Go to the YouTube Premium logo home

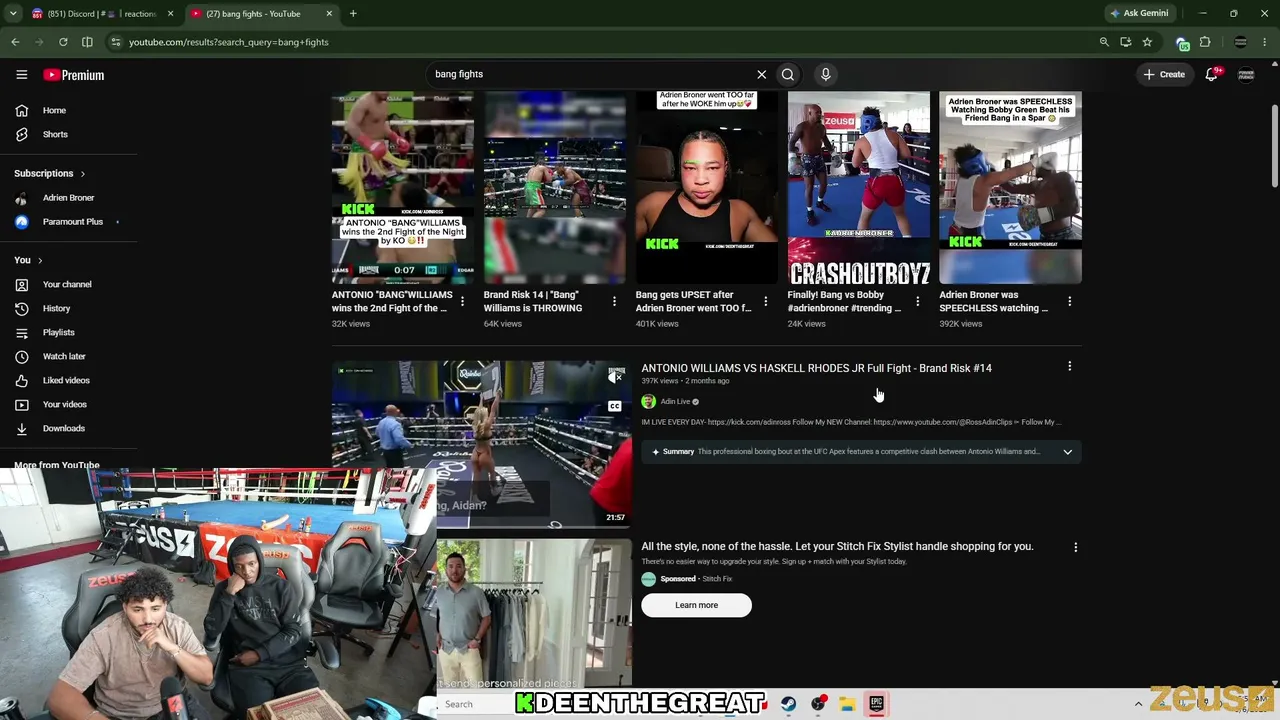tap(74, 75)
